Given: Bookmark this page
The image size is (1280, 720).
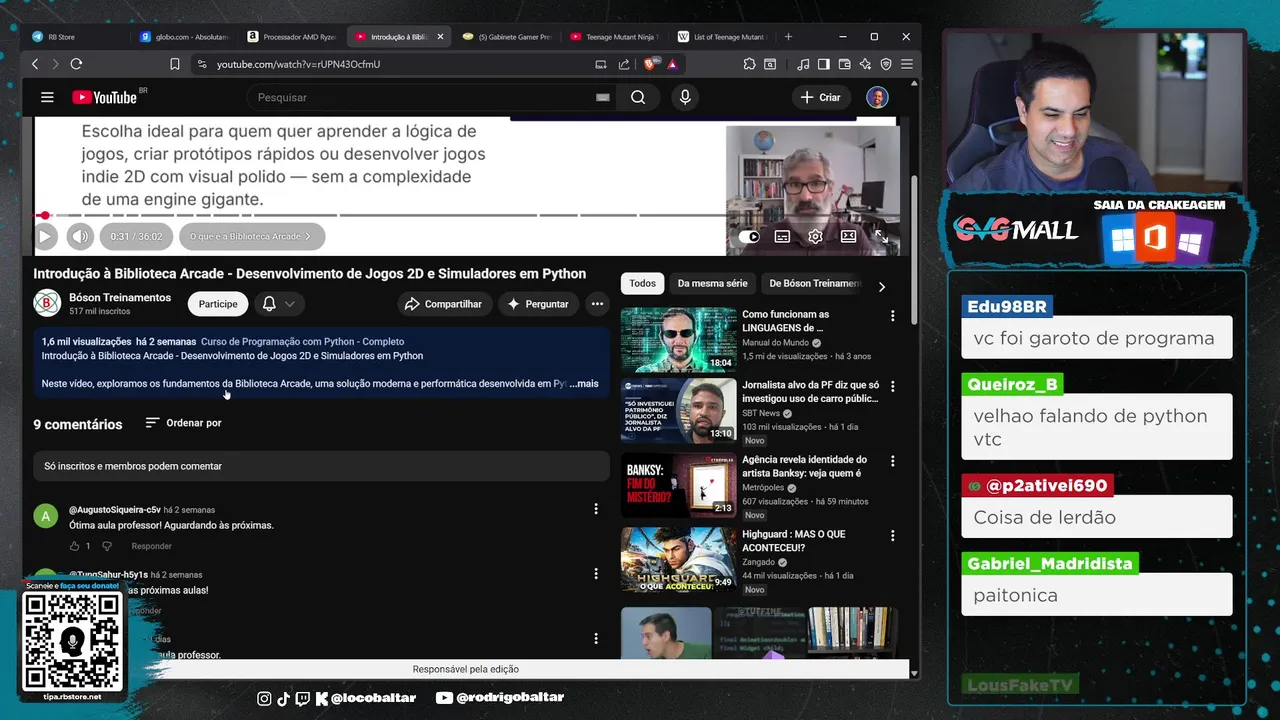Looking at the screenshot, I should click(175, 64).
